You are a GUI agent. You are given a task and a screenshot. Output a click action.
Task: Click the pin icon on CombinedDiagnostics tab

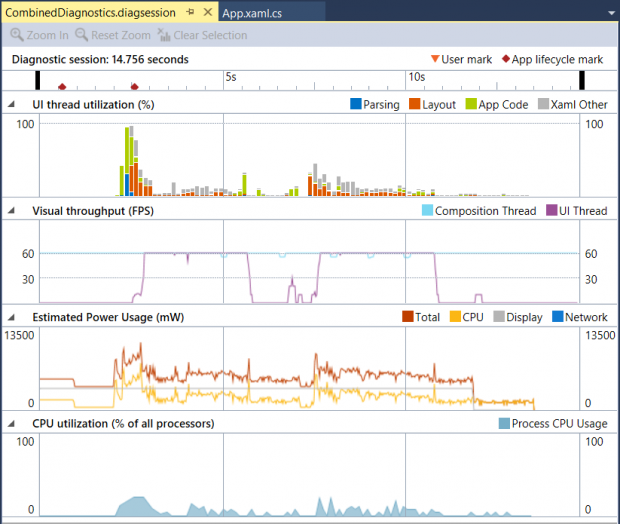(x=191, y=12)
